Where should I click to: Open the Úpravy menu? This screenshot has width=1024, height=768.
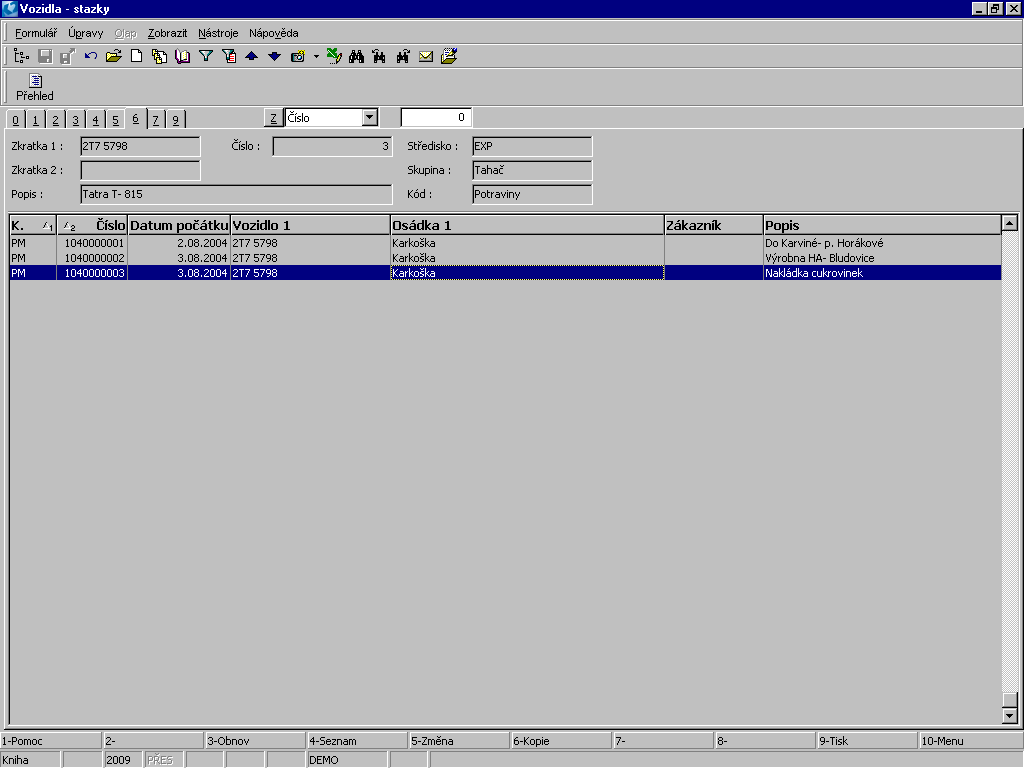coord(86,33)
